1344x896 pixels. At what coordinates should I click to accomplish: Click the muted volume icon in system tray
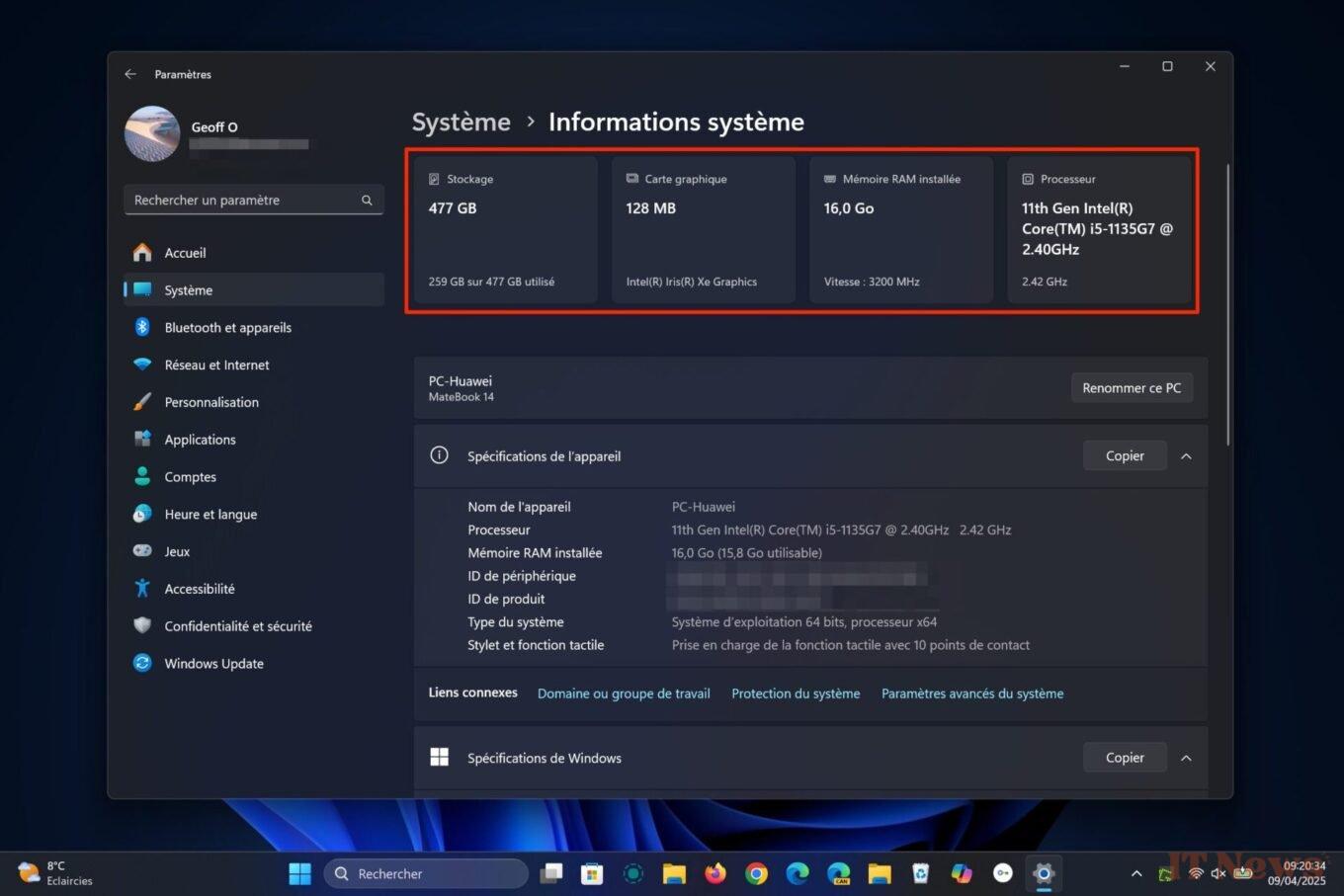click(1218, 873)
